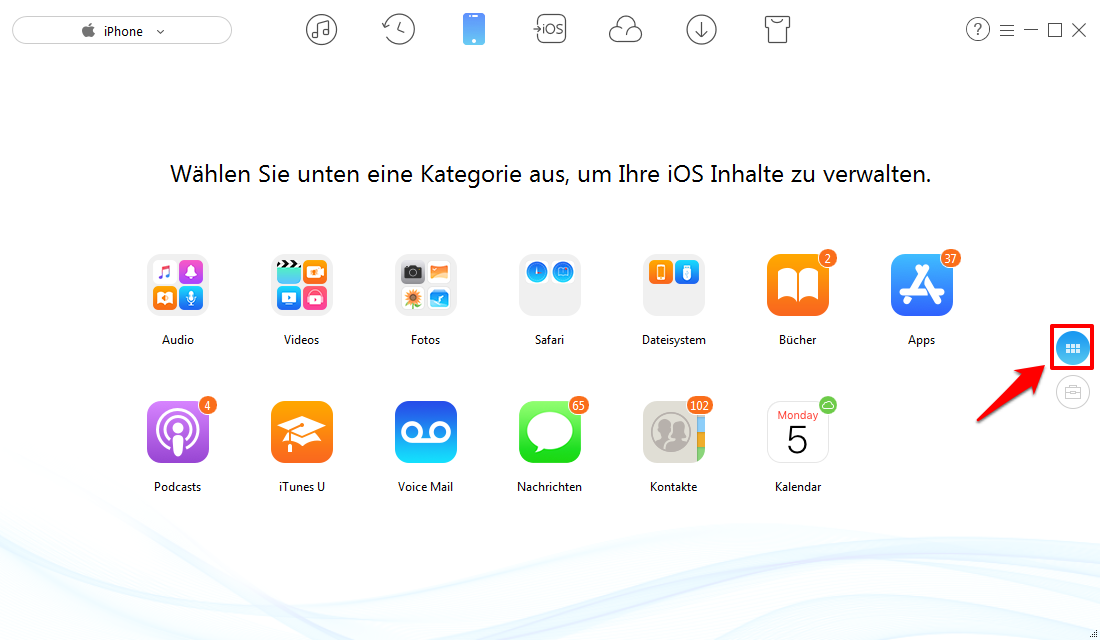The image size is (1100, 640).
Task: Maximize the application window
Action: (1054, 30)
